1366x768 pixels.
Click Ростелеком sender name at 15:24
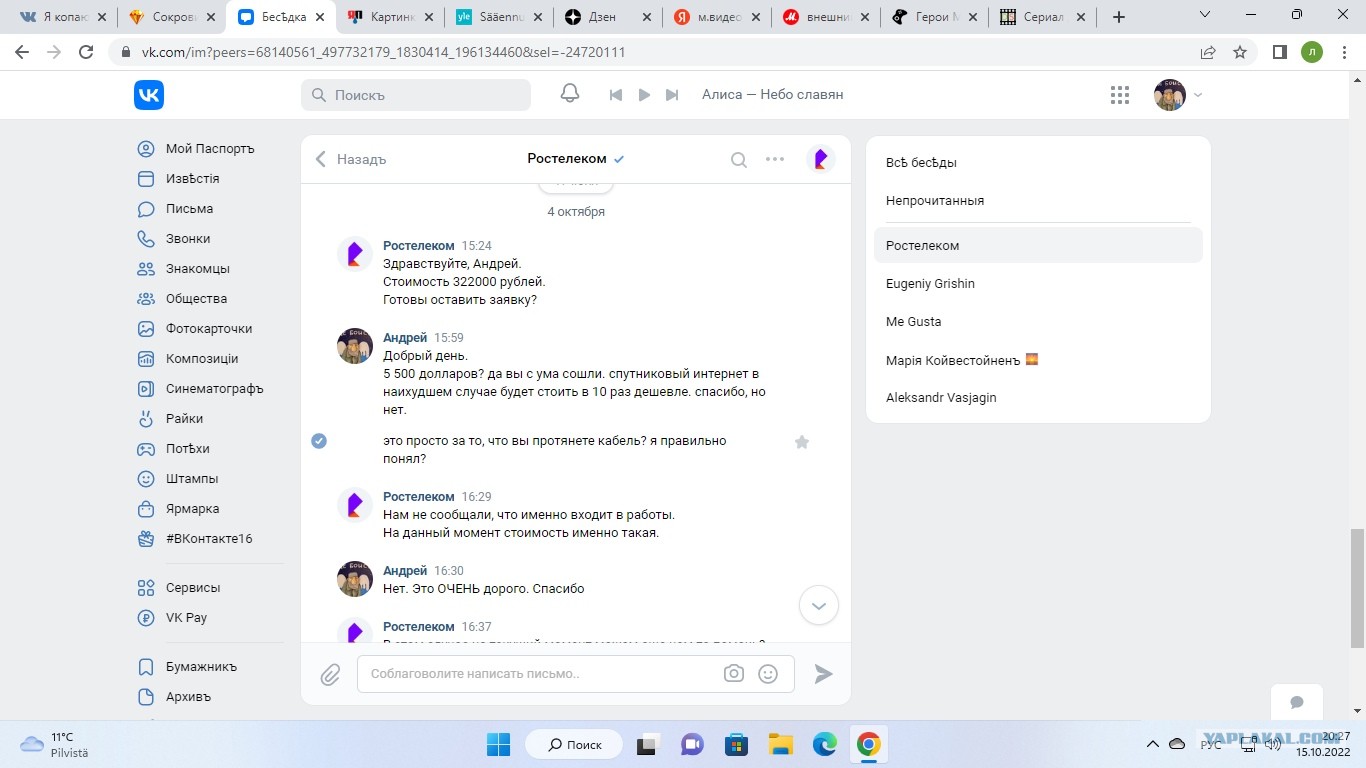coord(419,246)
